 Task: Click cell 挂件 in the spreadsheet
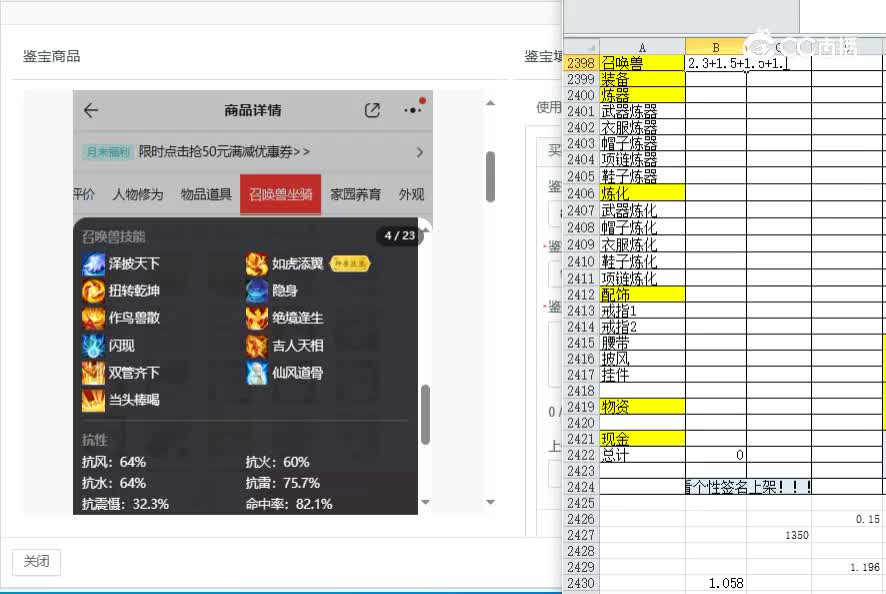point(642,375)
